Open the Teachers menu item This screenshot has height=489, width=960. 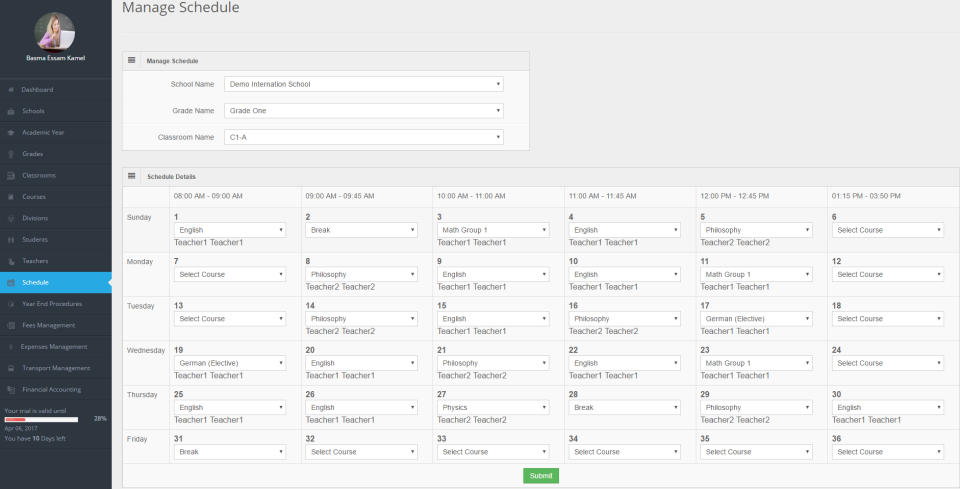click(35, 261)
